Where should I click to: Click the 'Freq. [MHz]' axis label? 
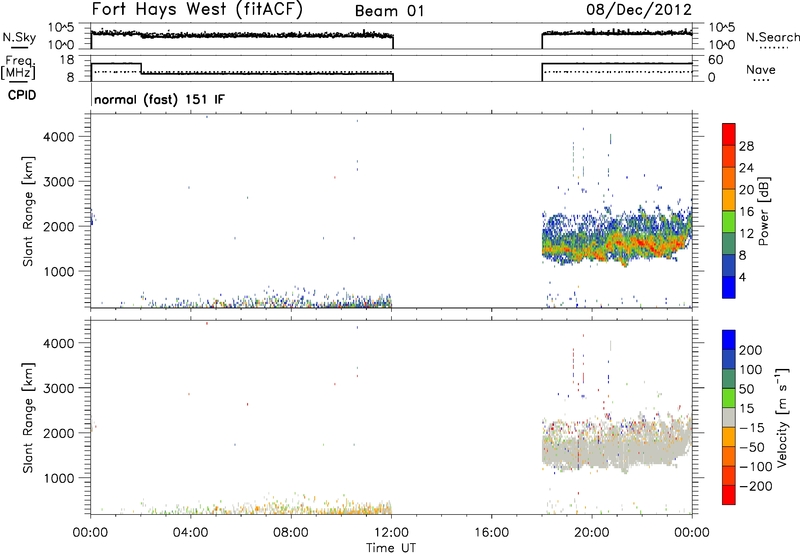(x=19, y=68)
